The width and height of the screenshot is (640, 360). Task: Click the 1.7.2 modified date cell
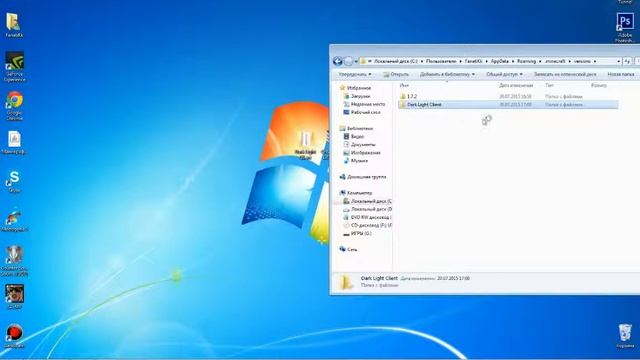tap(515, 96)
